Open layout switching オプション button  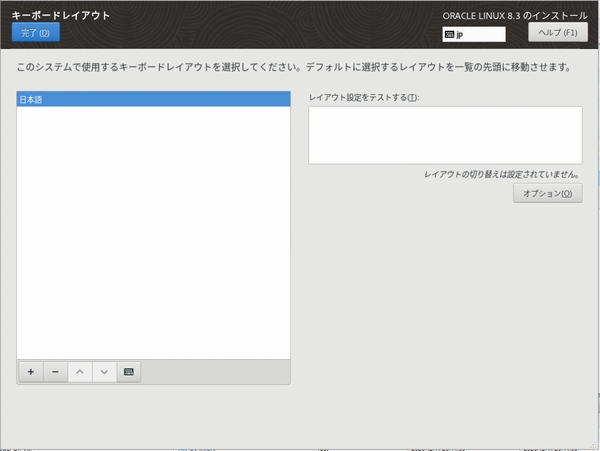[x=548, y=193]
